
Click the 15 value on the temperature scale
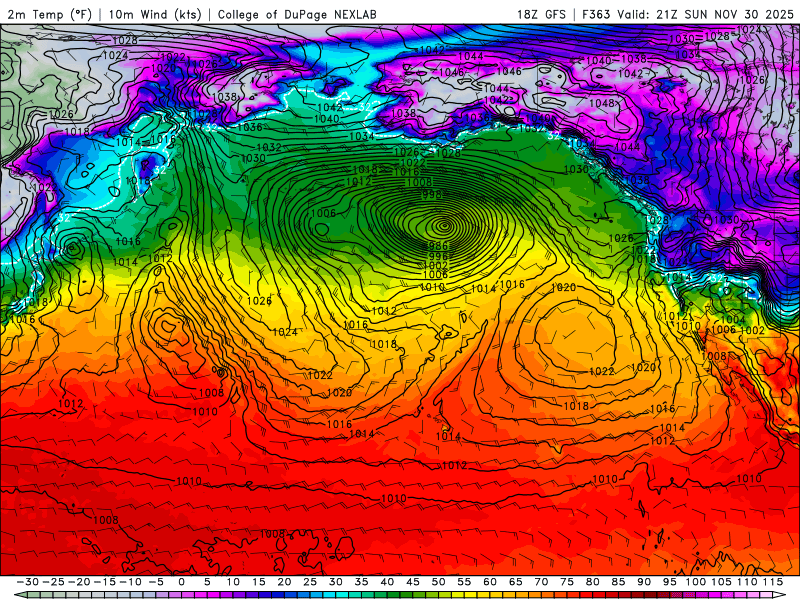(x=259, y=582)
